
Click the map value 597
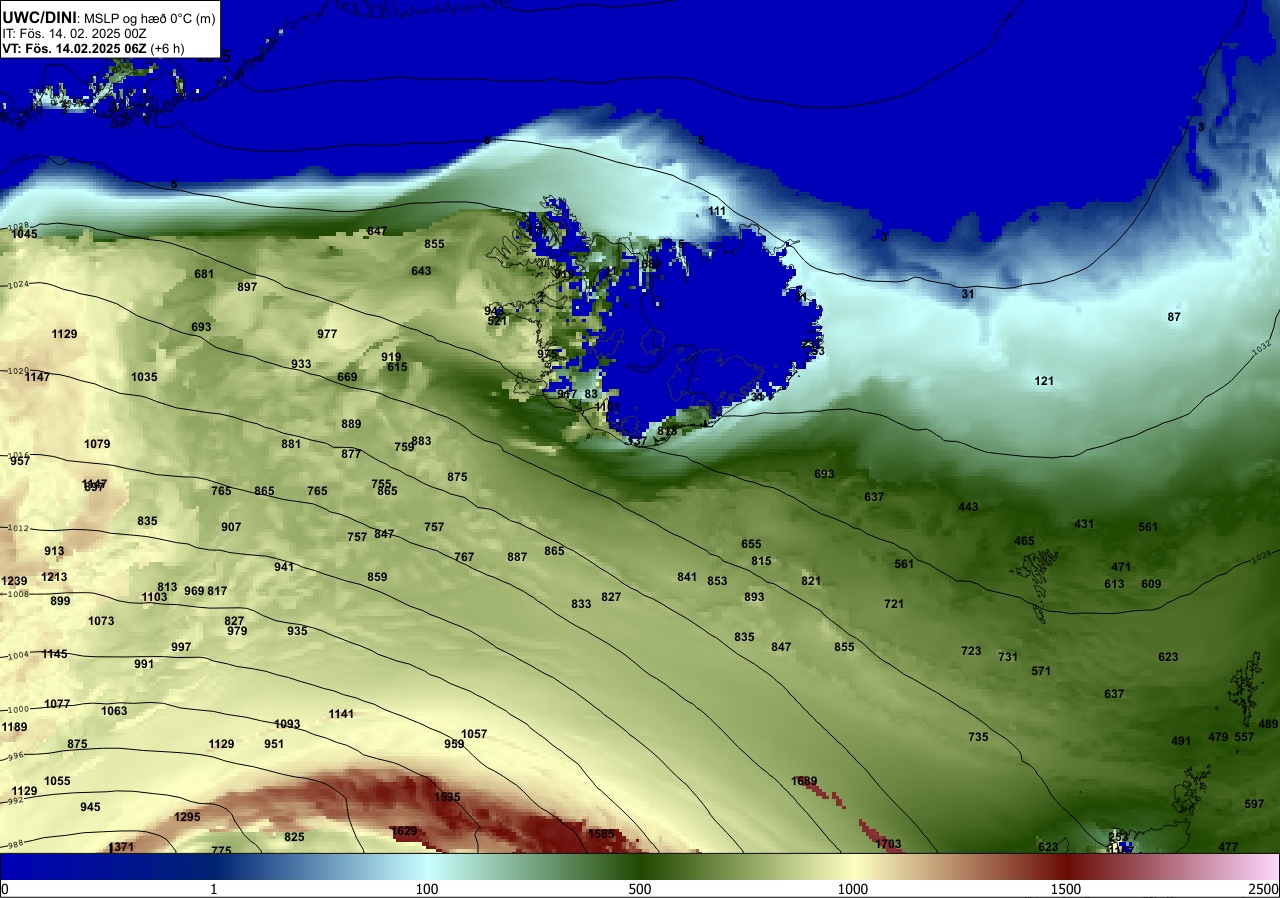pos(1254,804)
